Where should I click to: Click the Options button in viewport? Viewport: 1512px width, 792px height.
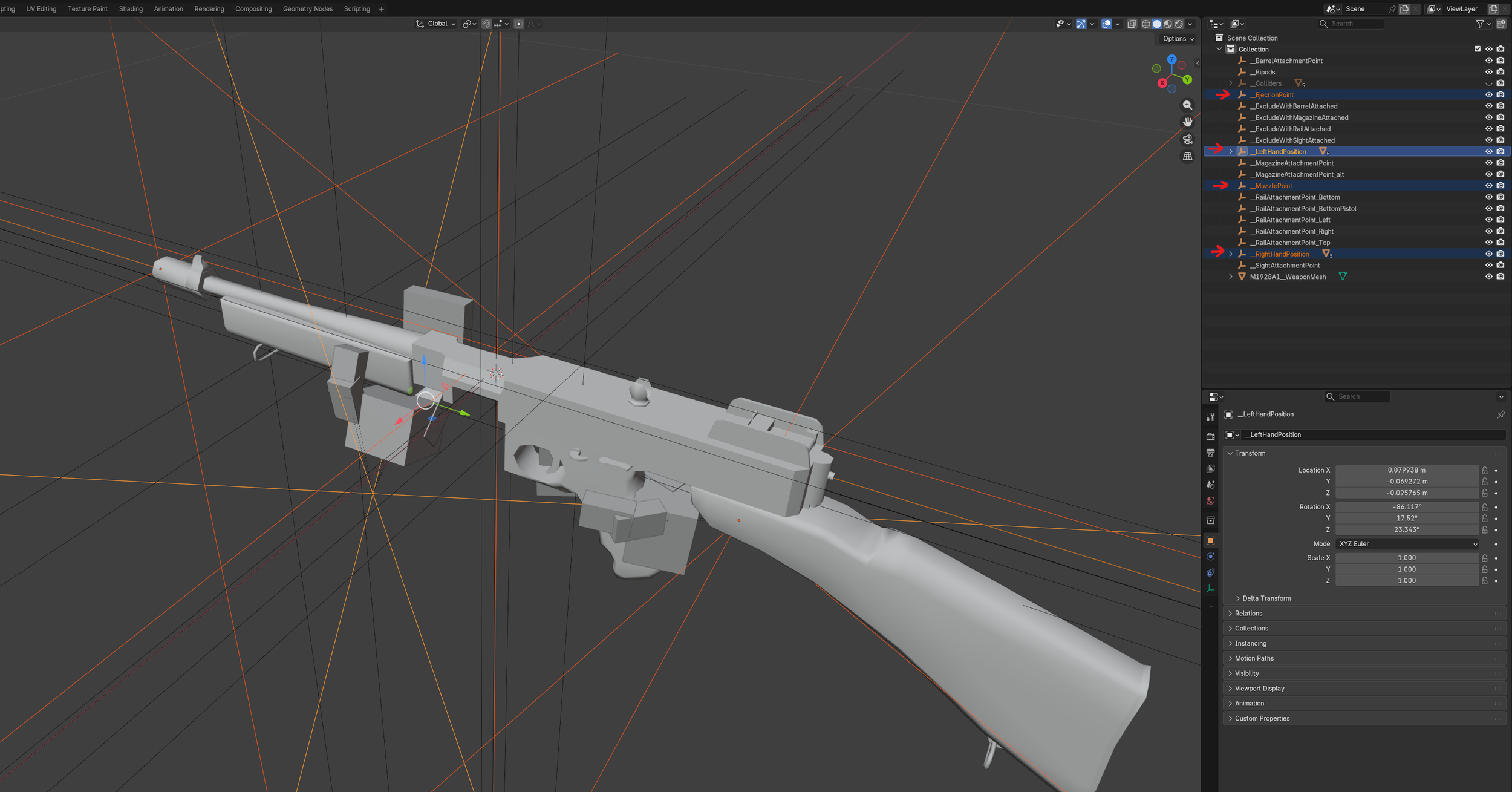point(1178,39)
